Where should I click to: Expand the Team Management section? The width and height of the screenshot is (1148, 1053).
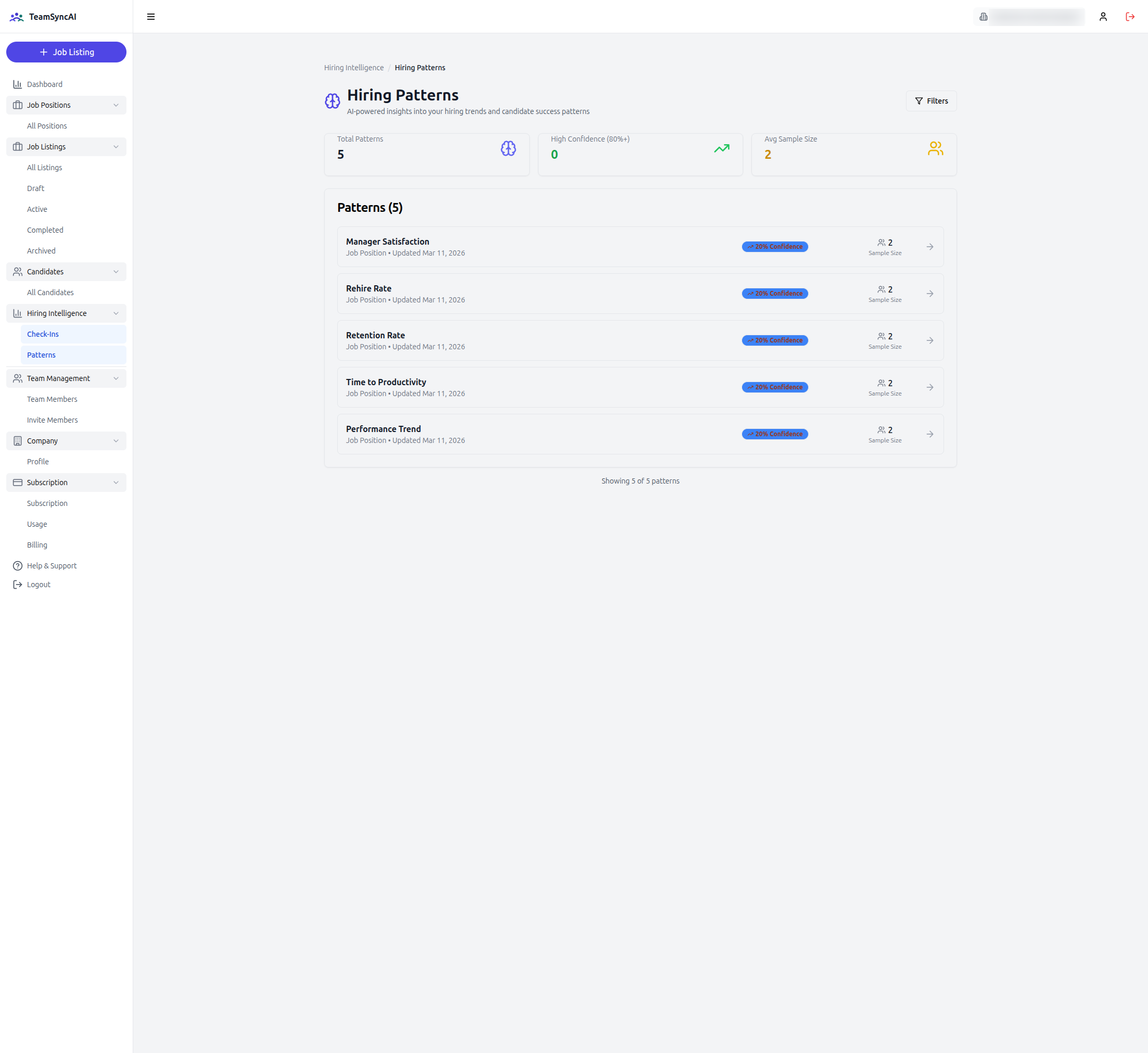point(116,378)
